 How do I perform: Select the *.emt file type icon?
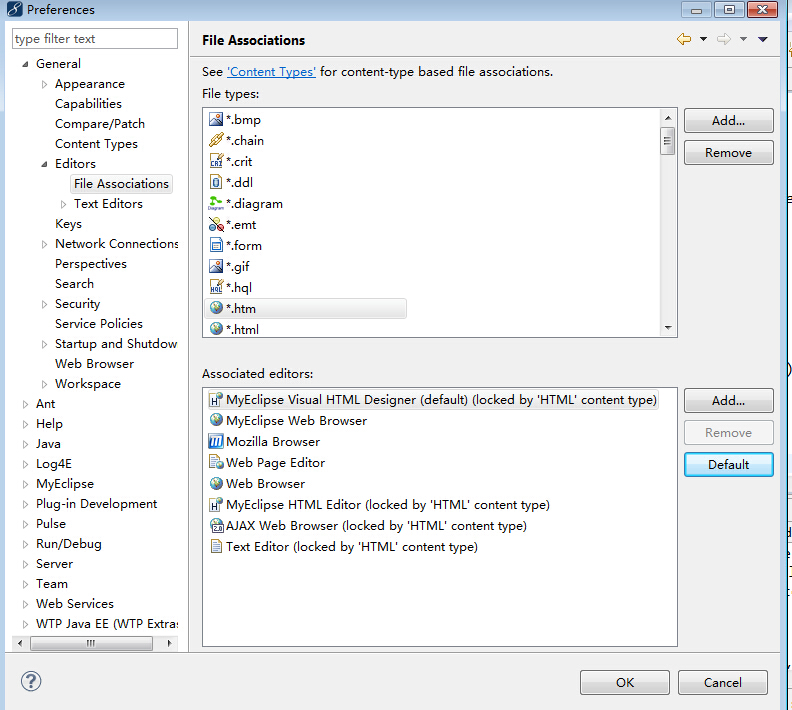(x=215, y=225)
